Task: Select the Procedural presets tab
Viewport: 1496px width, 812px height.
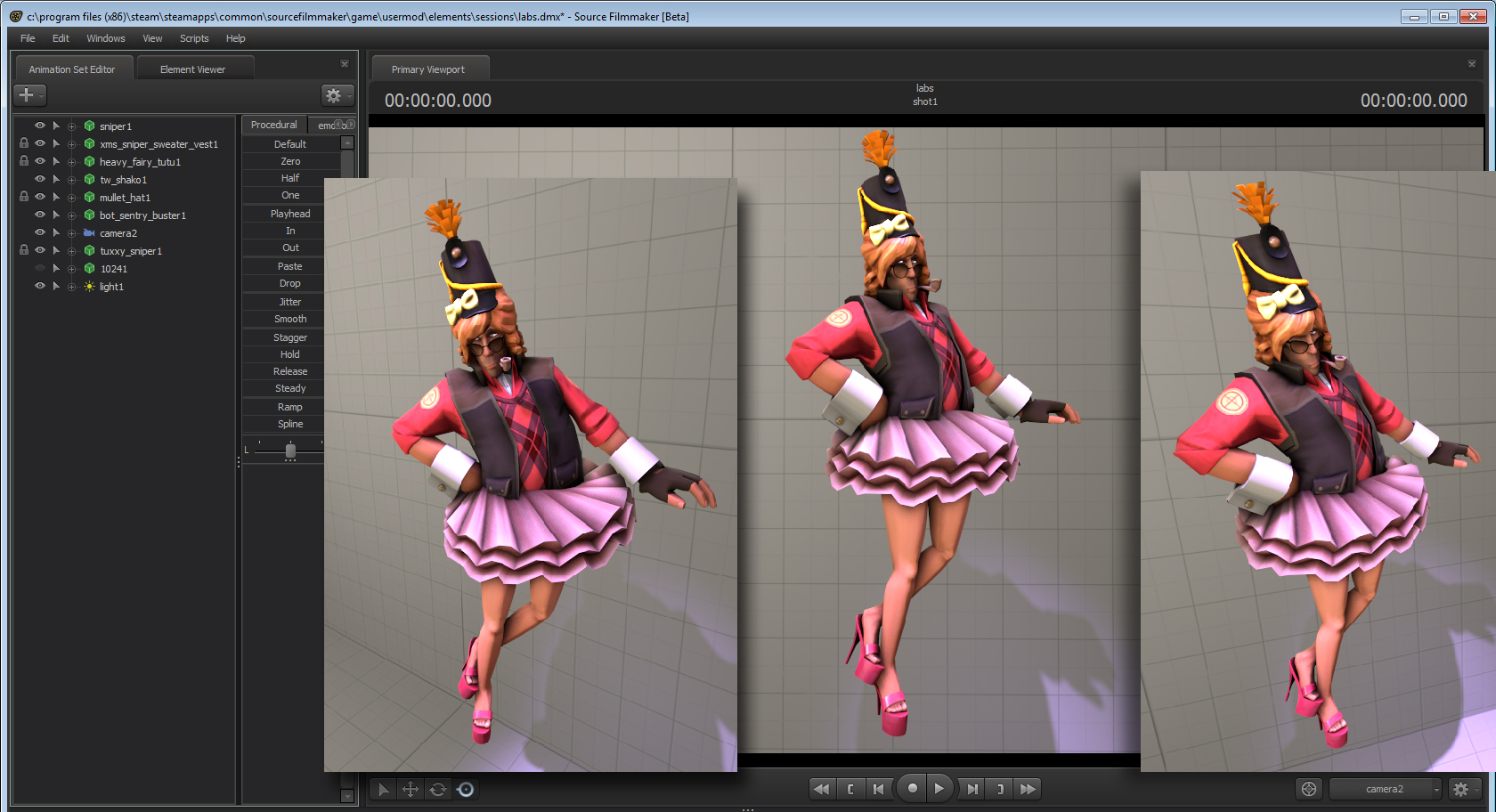Action: (x=274, y=125)
